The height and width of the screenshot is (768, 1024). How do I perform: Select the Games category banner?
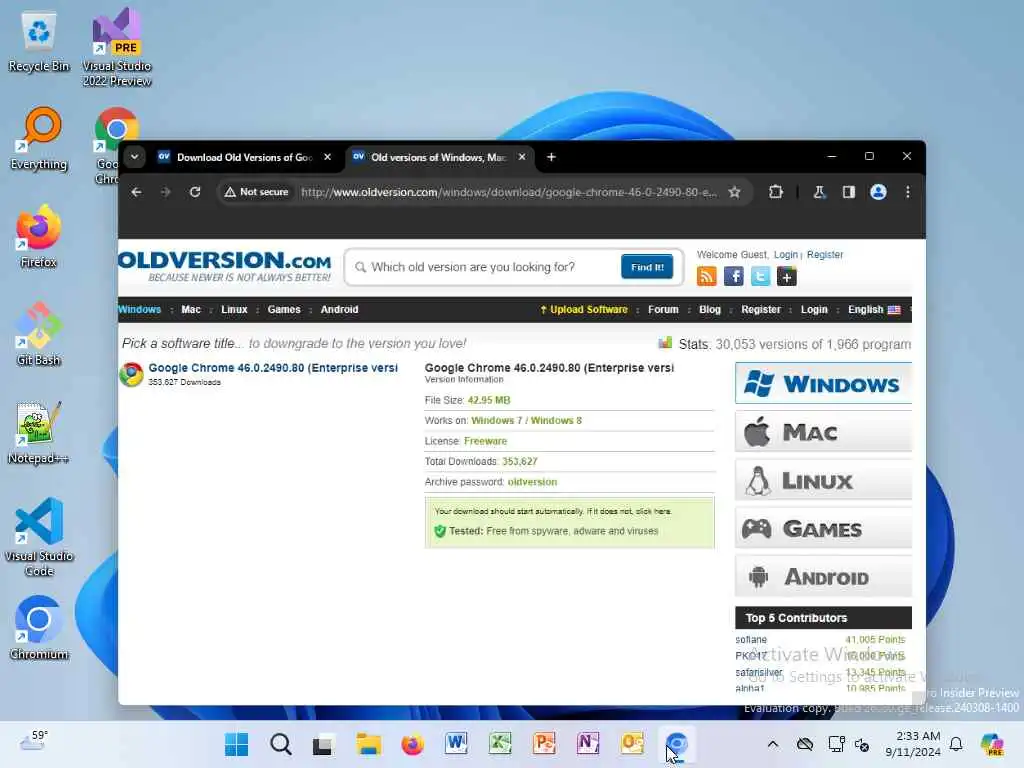tap(823, 528)
